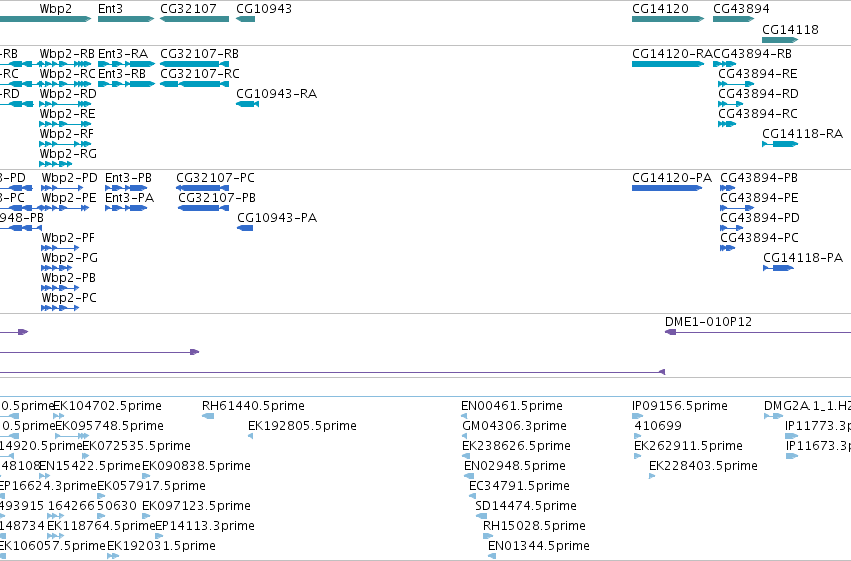Click EST IP09156.5prime

(637, 416)
